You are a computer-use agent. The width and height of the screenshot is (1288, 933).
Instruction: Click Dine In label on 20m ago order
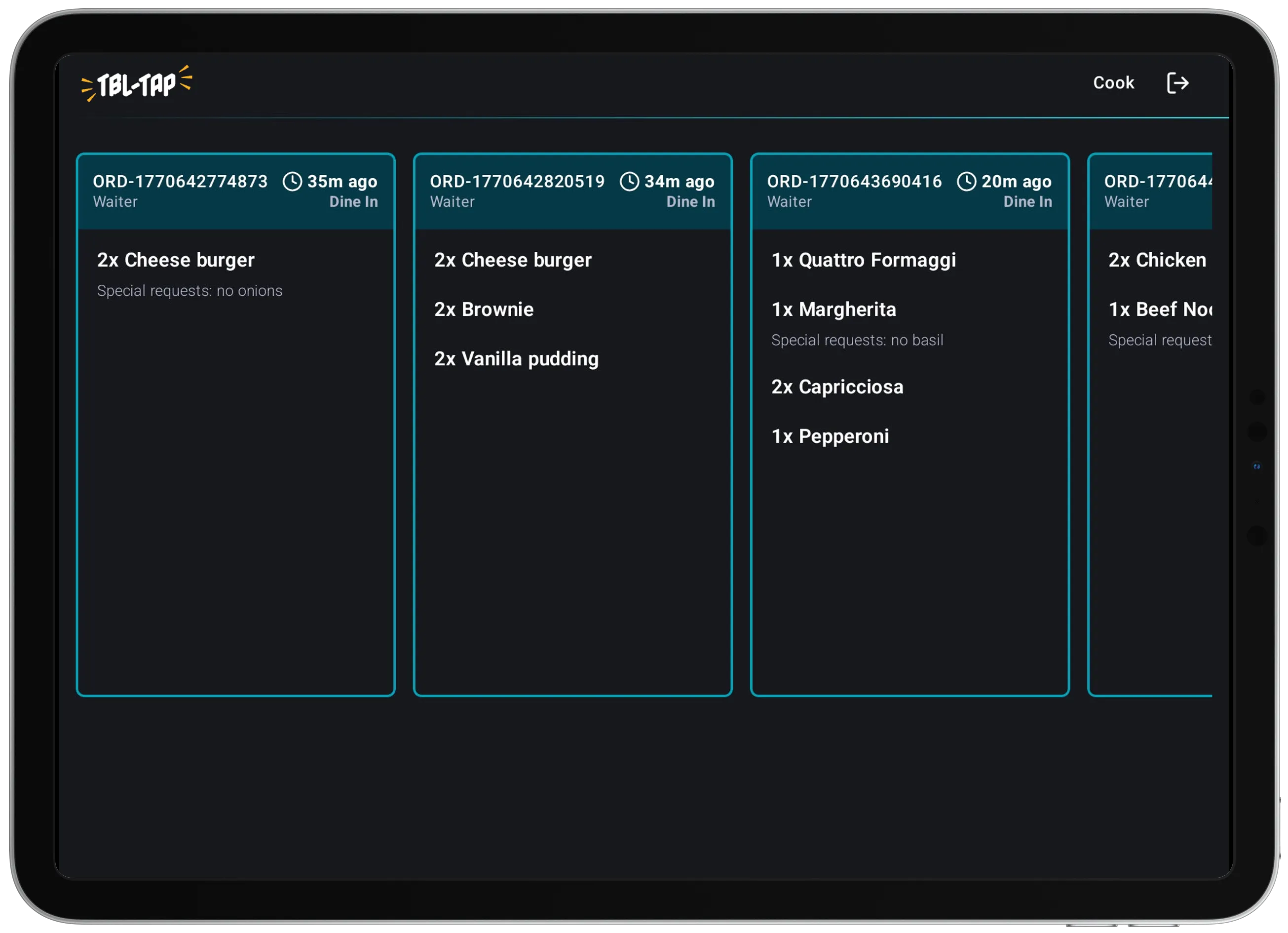(1027, 202)
